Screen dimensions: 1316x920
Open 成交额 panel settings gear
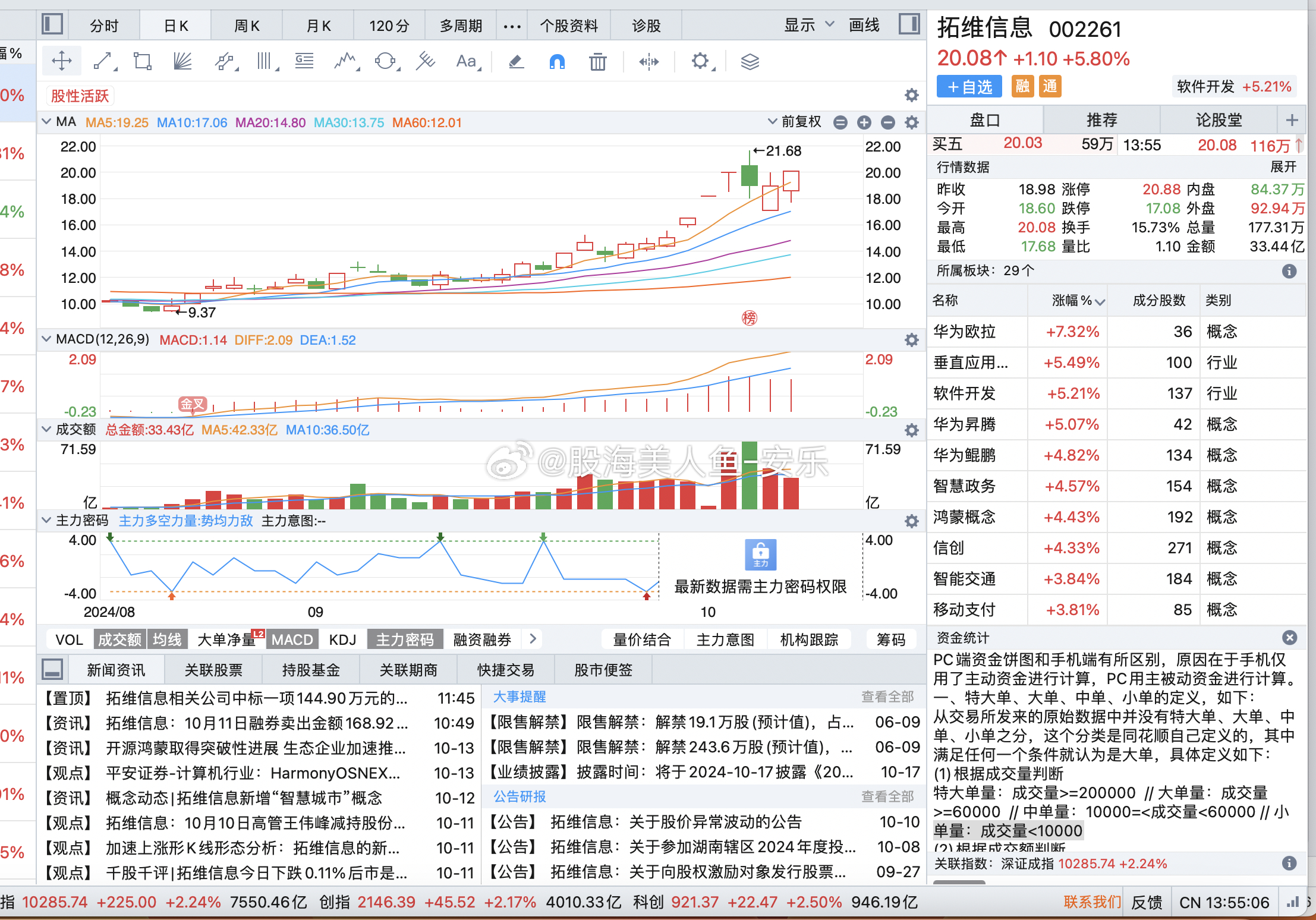point(911,430)
